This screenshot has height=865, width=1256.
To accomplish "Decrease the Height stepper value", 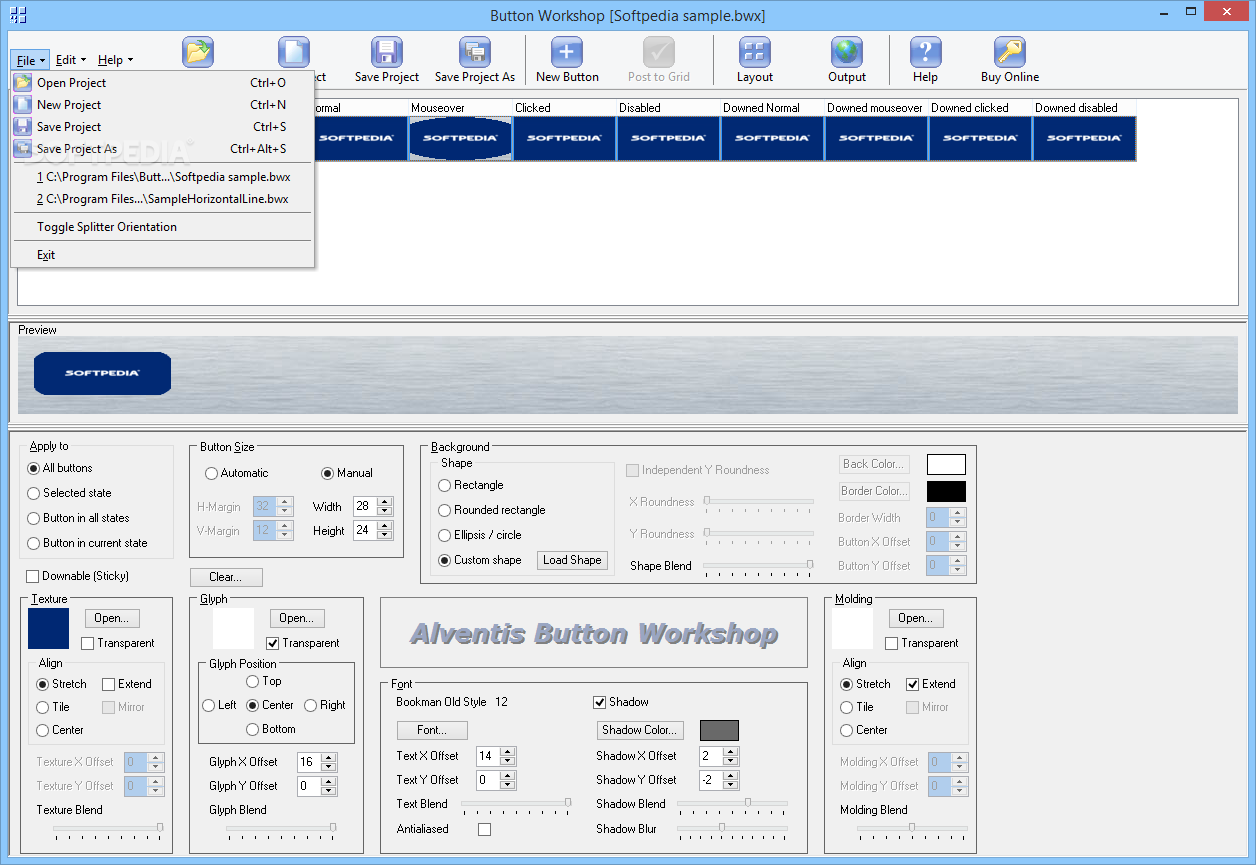I will (385, 535).
